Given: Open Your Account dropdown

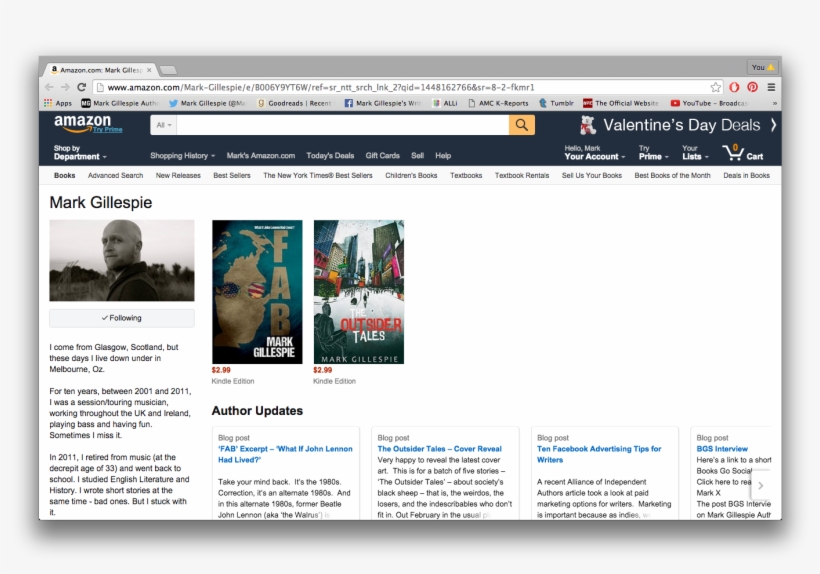Looking at the screenshot, I should pyautogui.click(x=595, y=153).
